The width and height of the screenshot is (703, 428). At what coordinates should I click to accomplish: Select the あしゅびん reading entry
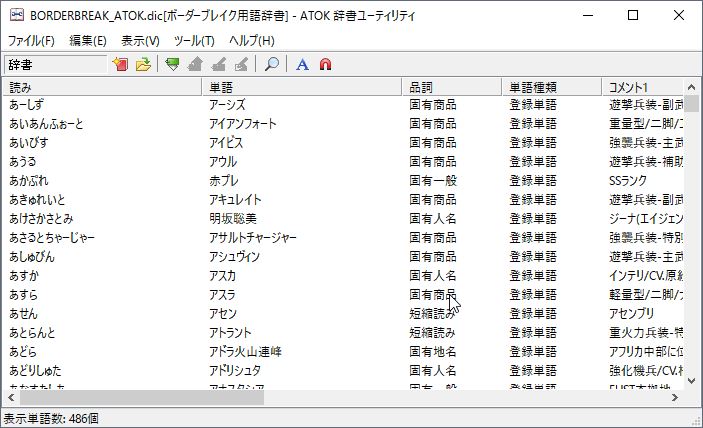pyautogui.click(x=32, y=256)
